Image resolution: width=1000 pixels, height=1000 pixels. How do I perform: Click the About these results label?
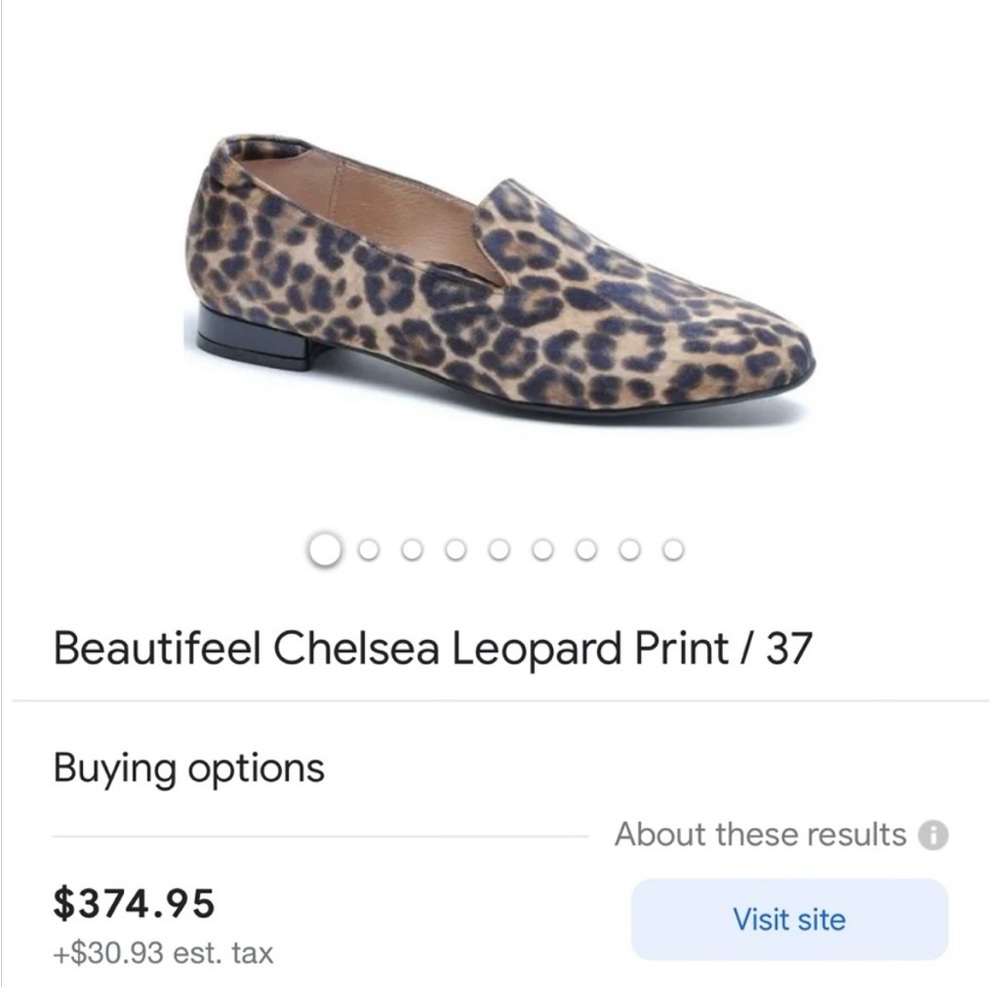(762, 834)
